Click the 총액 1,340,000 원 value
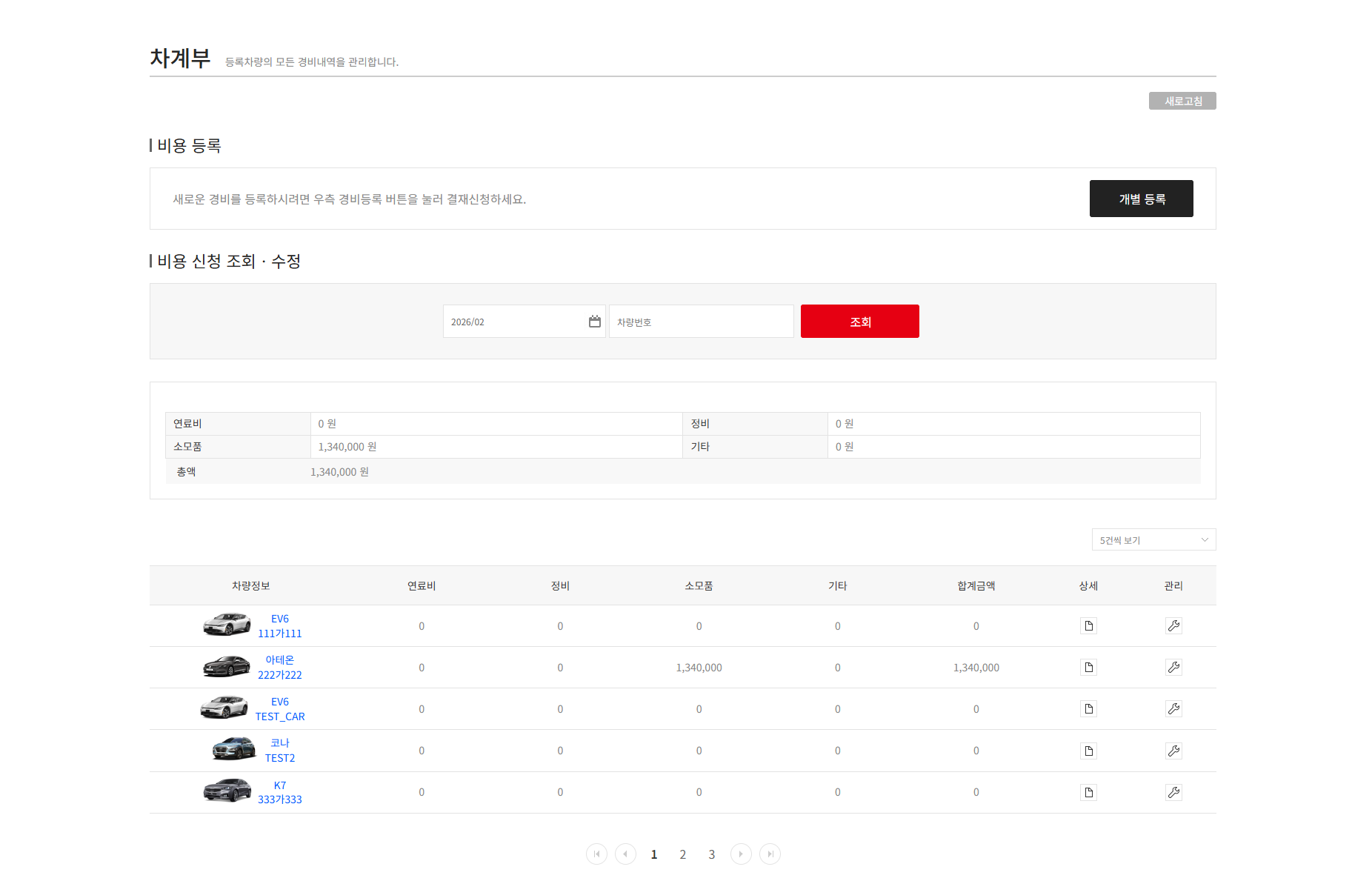The height and width of the screenshot is (881, 1372). pyautogui.click(x=339, y=472)
